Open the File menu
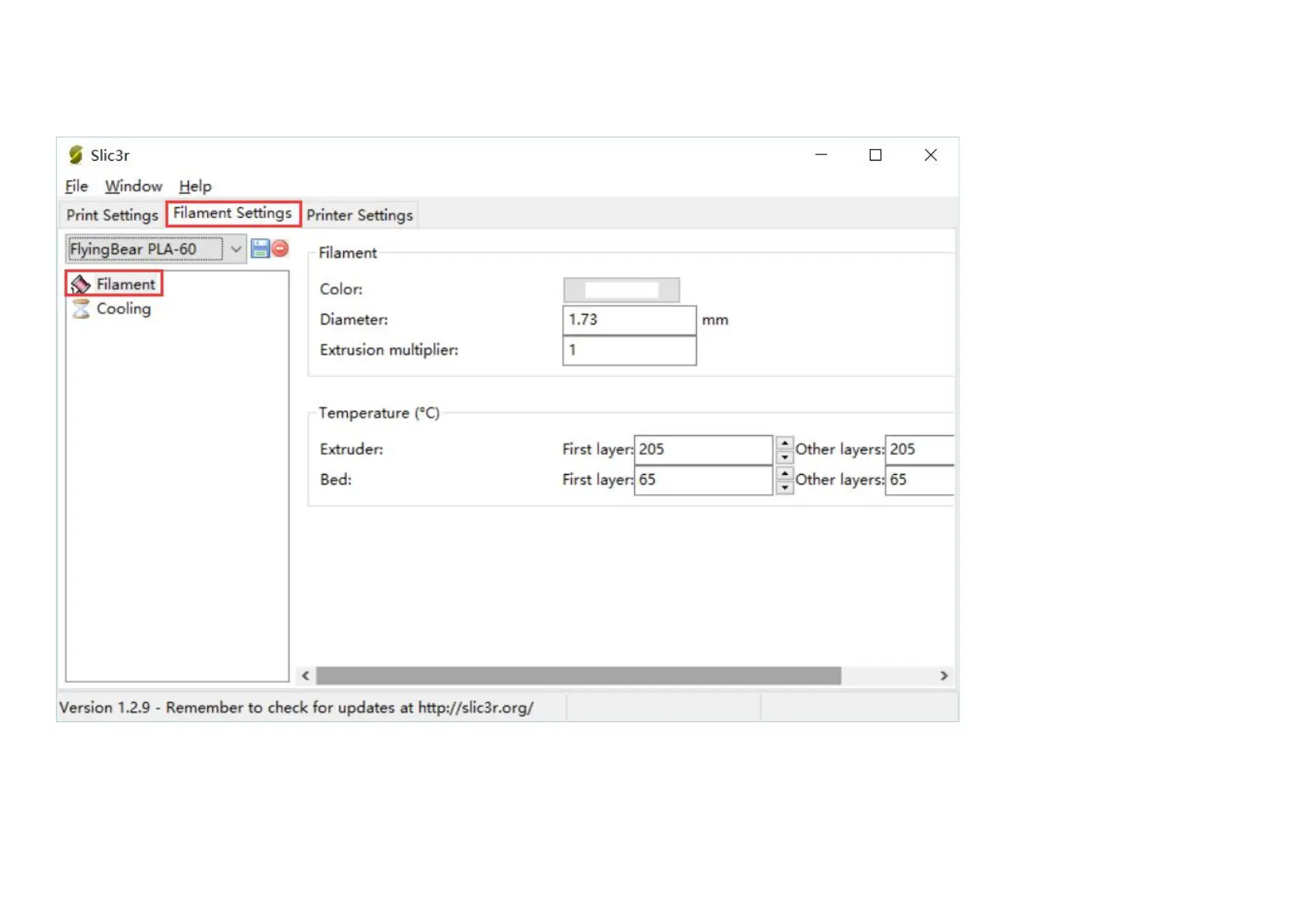The width and height of the screenshot is (1307, 924). click(x=76, y=186)
